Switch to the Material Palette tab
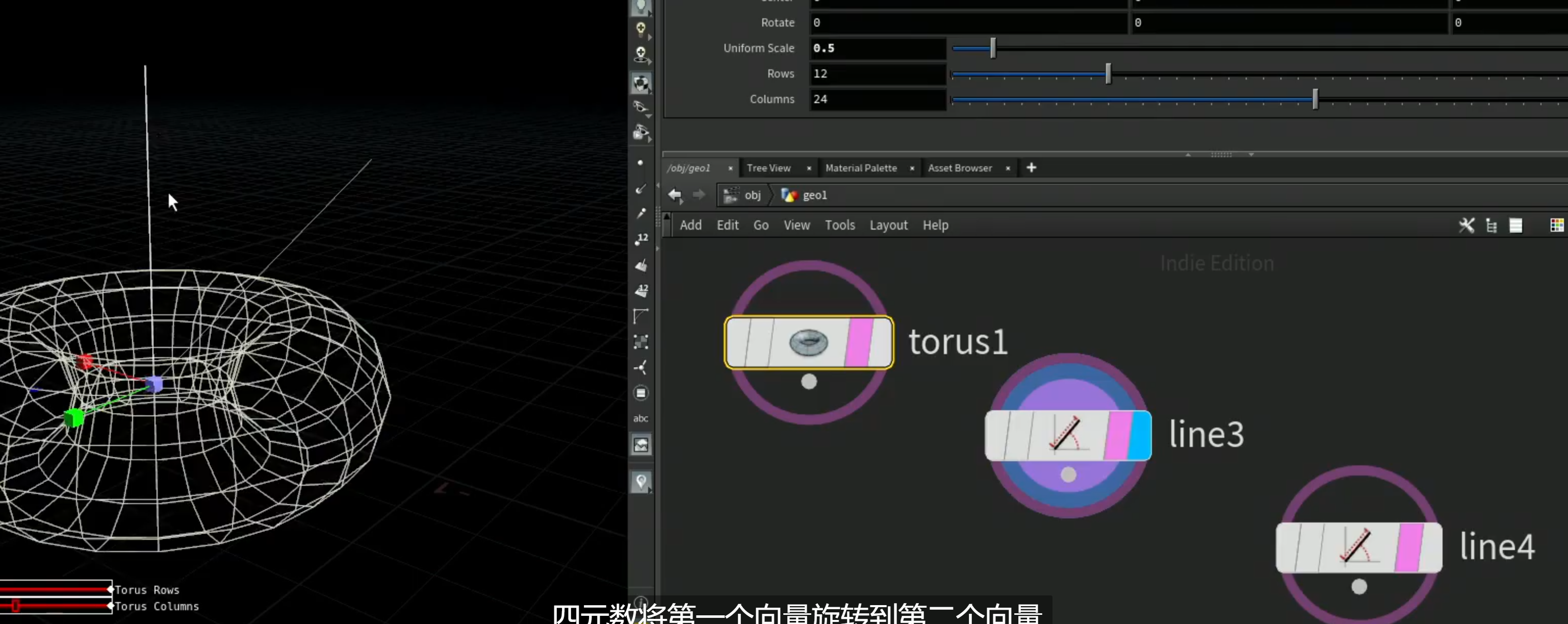1568x624 pixels. (x=861, y=168)
